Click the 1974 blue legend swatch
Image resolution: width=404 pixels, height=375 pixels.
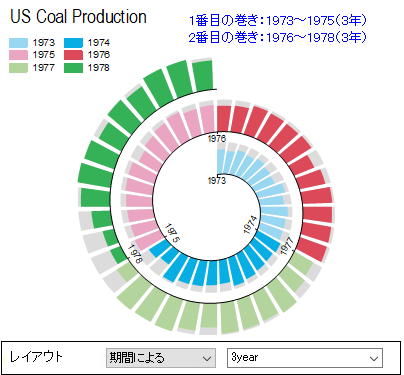click(x=73, y=43)
